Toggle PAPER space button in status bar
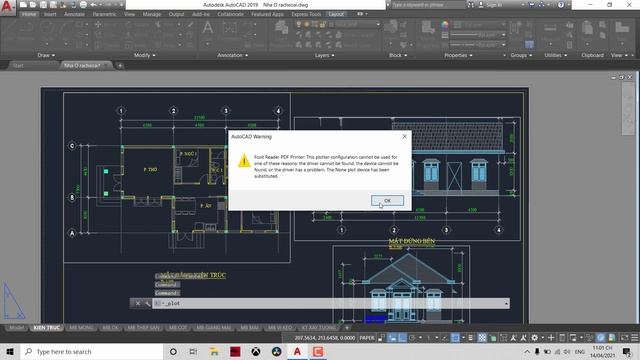The image size is (640, 360). [367, 338]
